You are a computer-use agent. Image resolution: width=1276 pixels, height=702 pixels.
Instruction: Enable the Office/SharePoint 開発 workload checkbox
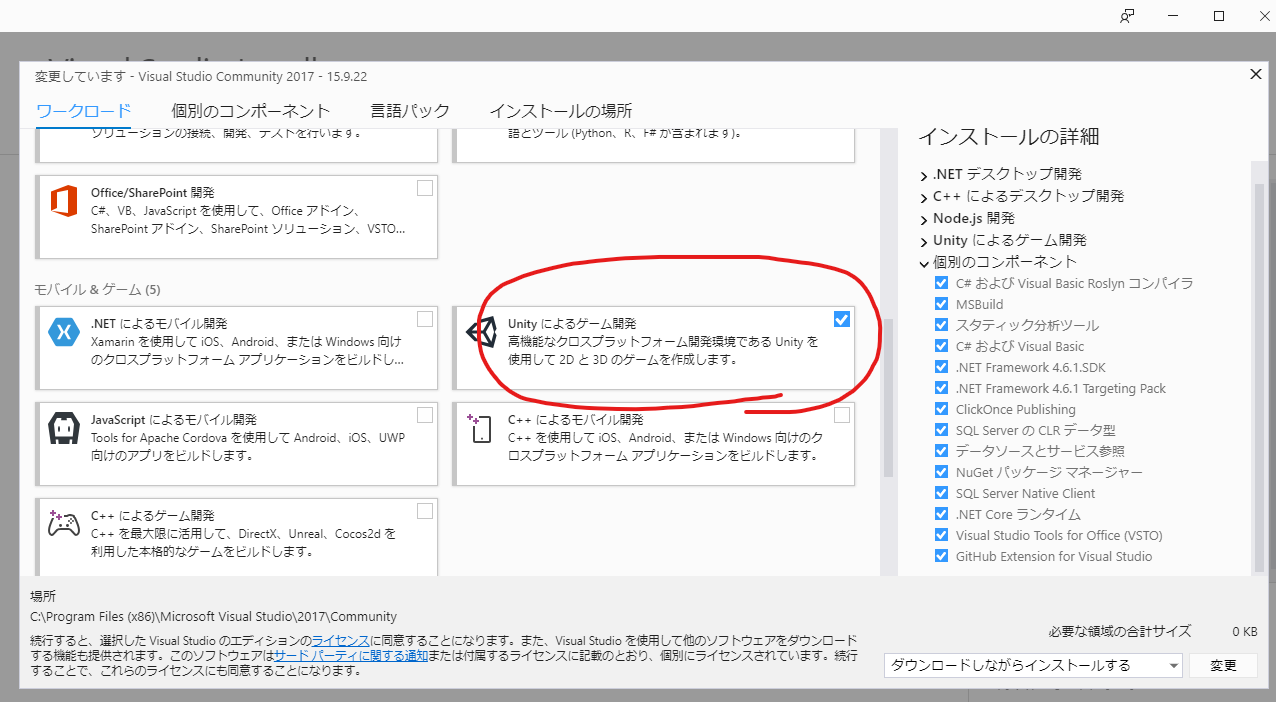[x=425, y=188]
